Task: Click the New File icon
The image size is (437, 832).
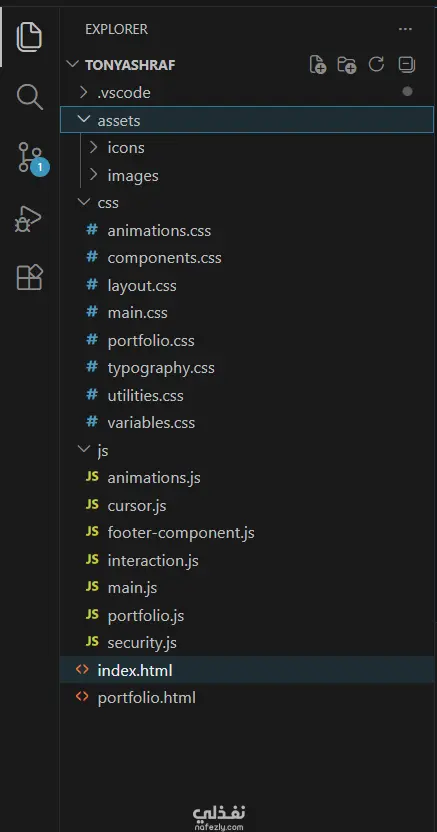Action: pyautogui.click(x=318, y=65)
